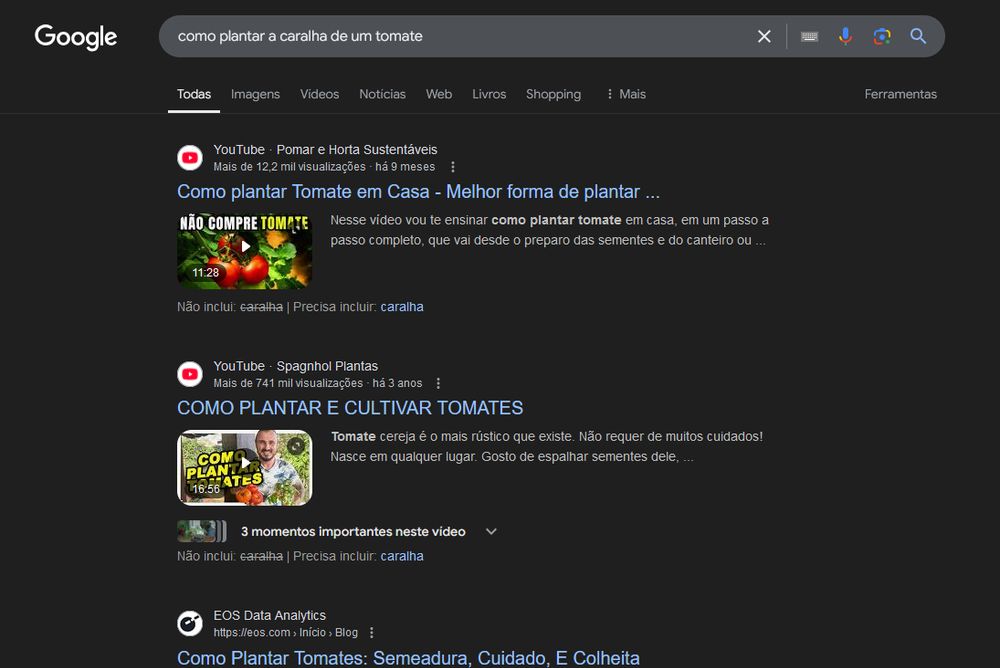Play the 11:28 tomato video thumbnail

[244, 251]
